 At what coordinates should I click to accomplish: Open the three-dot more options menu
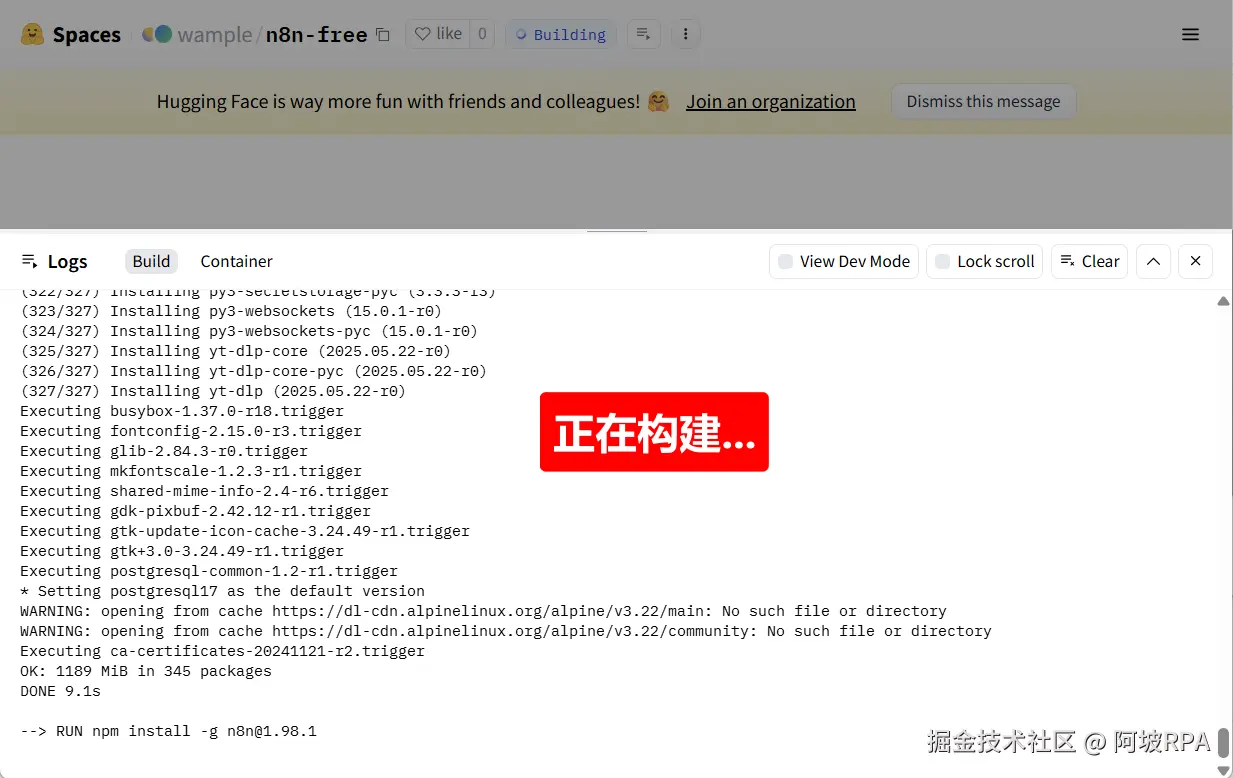pos(685,34)
